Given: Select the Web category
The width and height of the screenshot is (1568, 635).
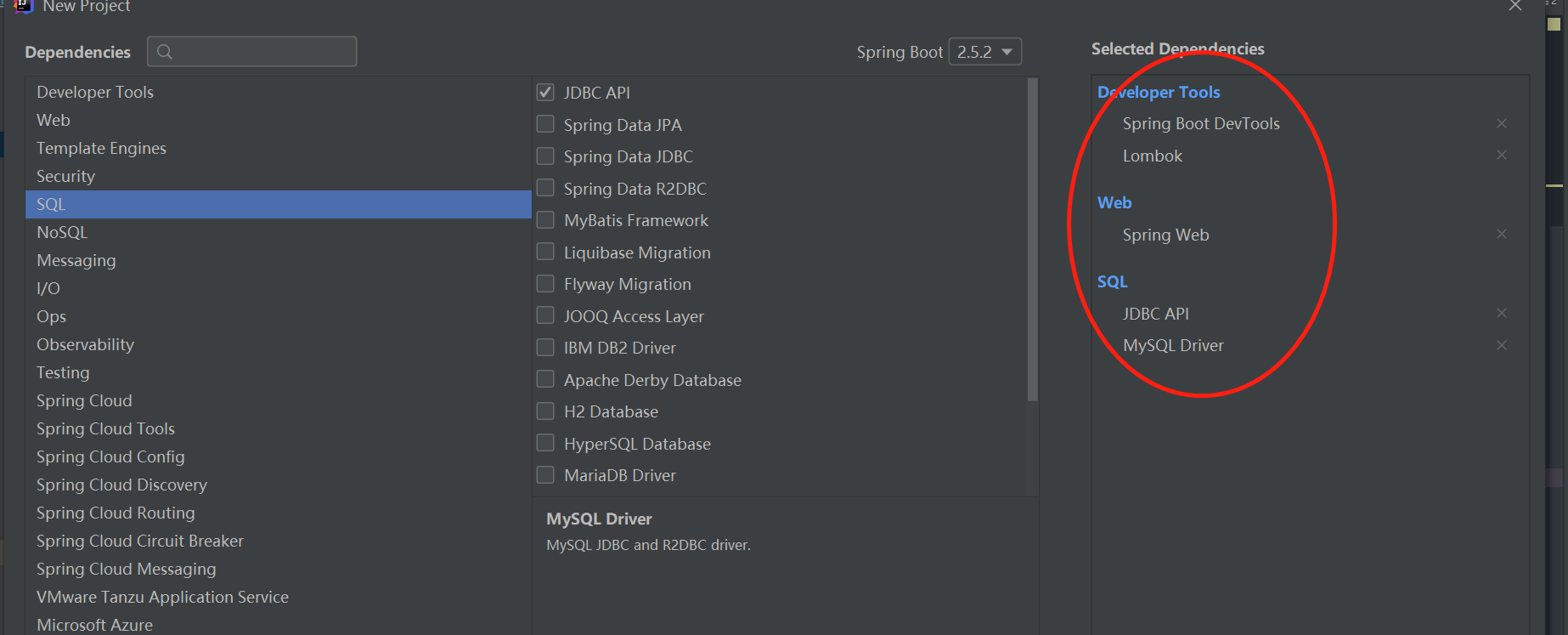Looking at the screenshot, I should [279, 120].
